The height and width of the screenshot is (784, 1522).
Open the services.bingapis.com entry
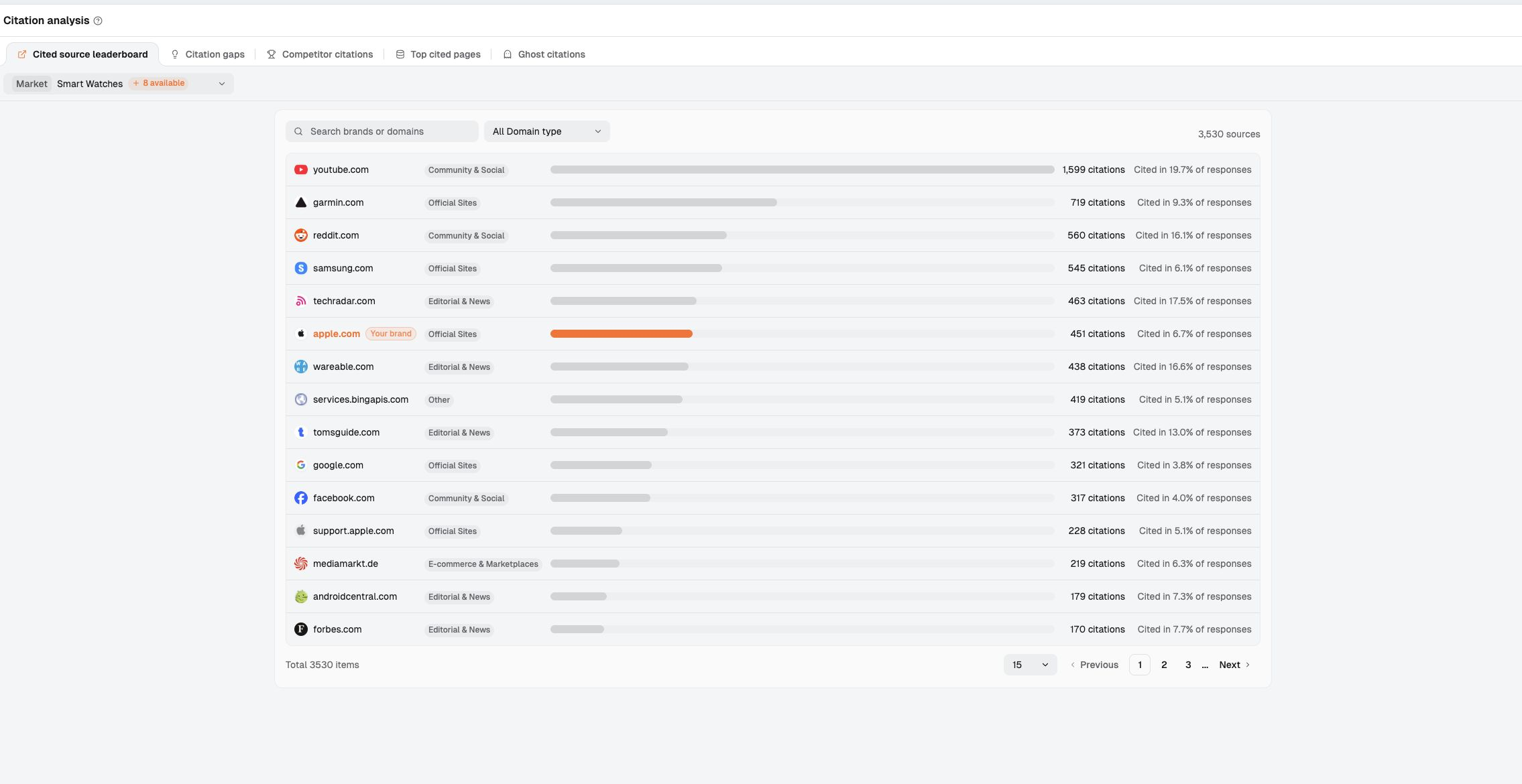coord(361,399)
